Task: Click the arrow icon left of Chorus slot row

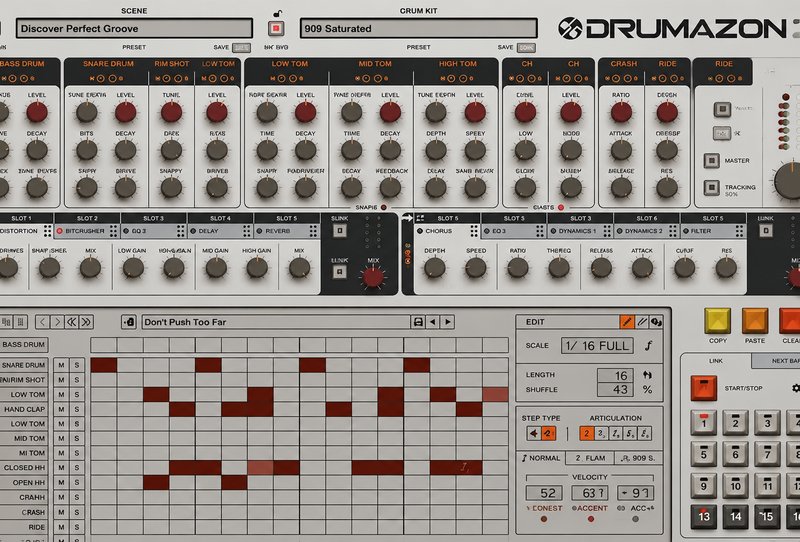Action: 407,218
